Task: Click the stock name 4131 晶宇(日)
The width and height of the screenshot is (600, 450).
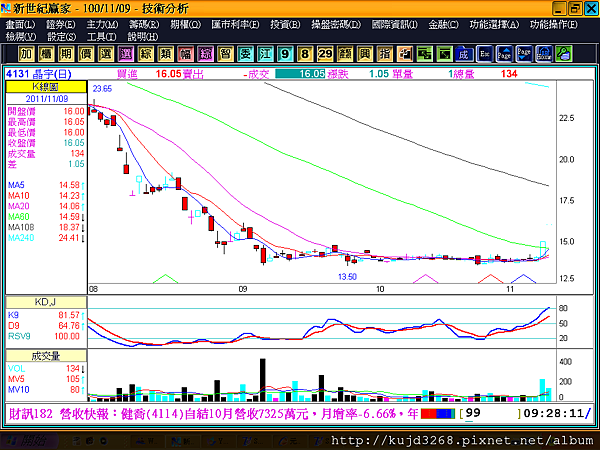Action: (39, 74)
